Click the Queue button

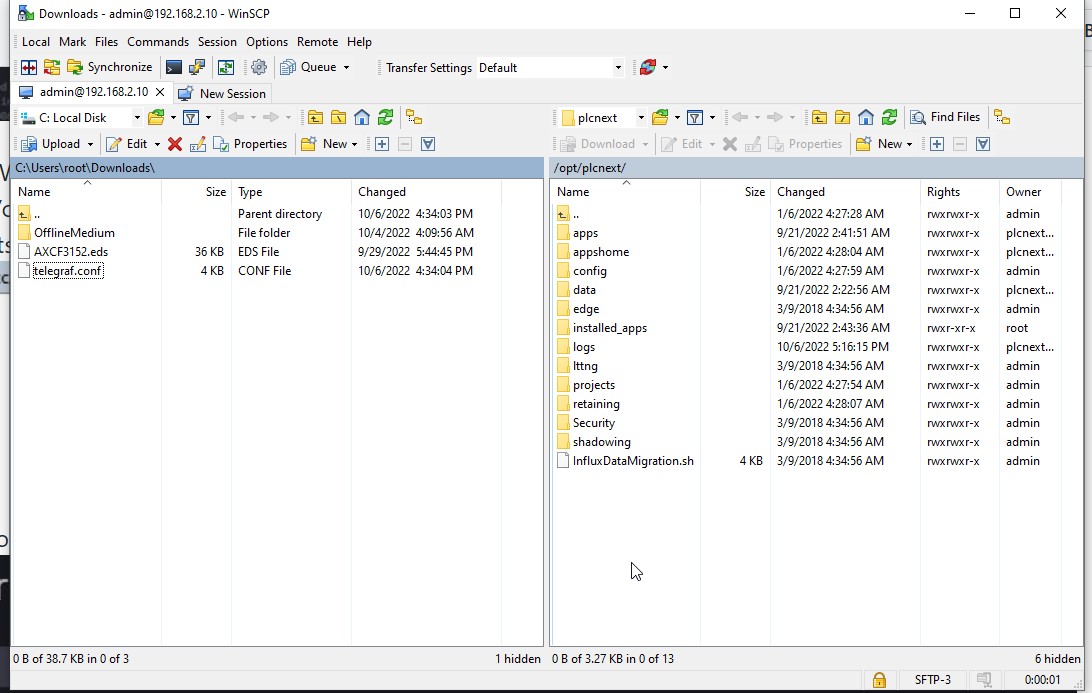308,68
